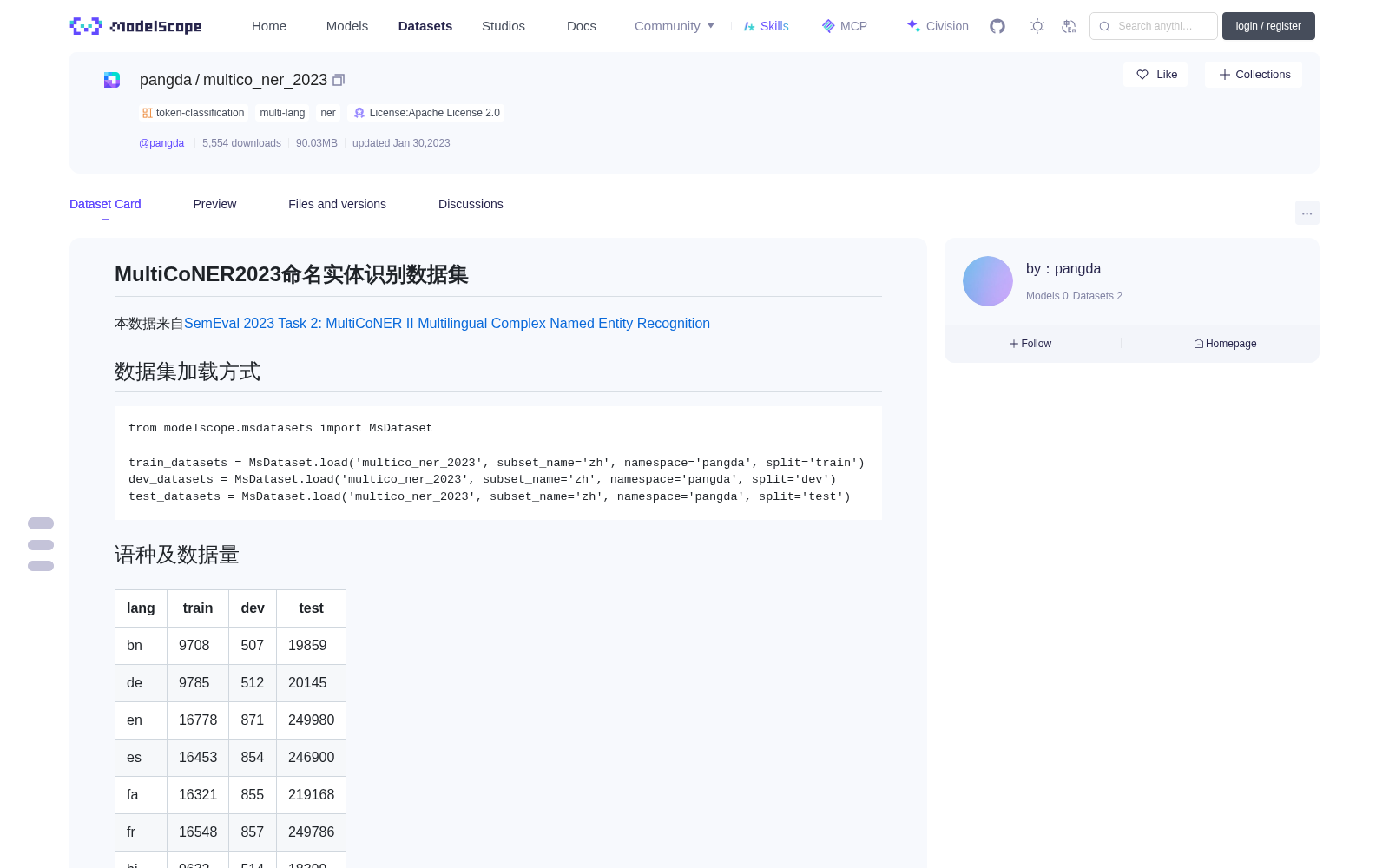Open pangda's Homepage
Viewport: 1389px width, 868px height.
click(x=1225, y=344)
